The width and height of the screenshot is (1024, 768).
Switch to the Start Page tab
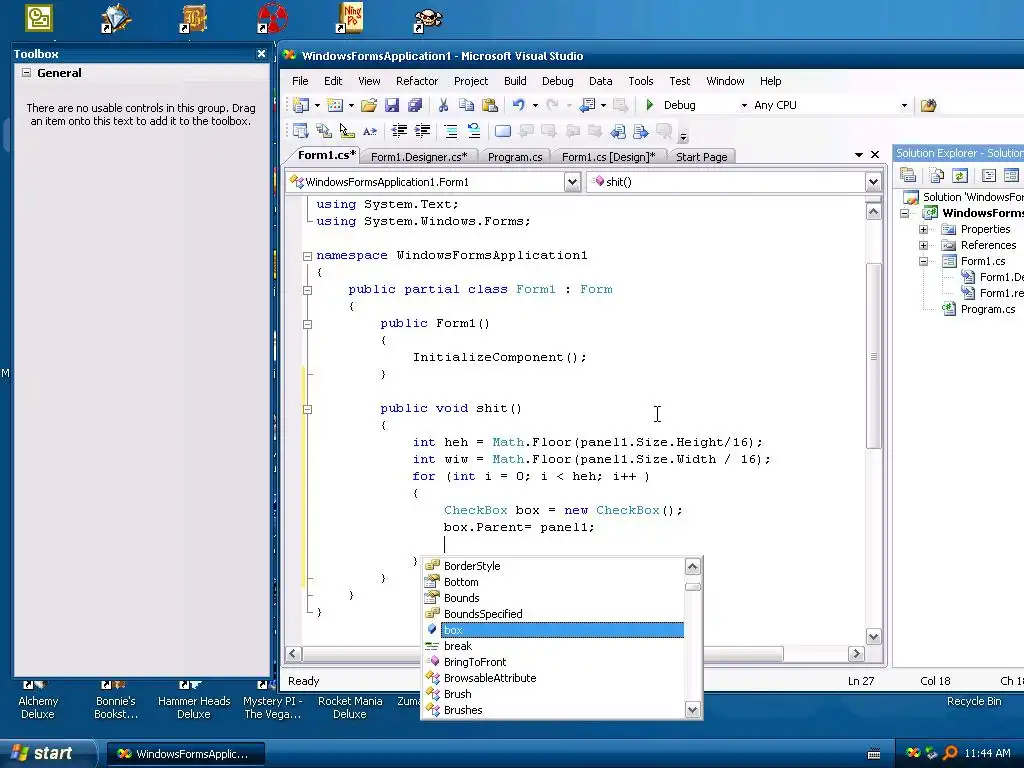click(x=701, y=157)
